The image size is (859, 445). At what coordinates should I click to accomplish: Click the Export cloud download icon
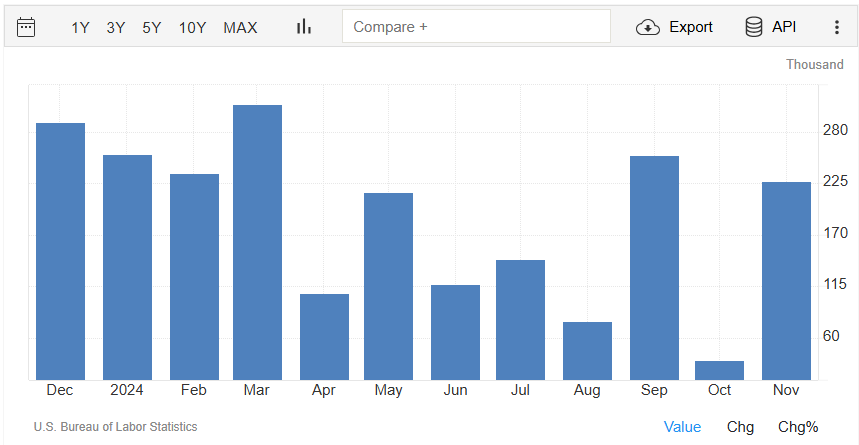coord(648,27)
